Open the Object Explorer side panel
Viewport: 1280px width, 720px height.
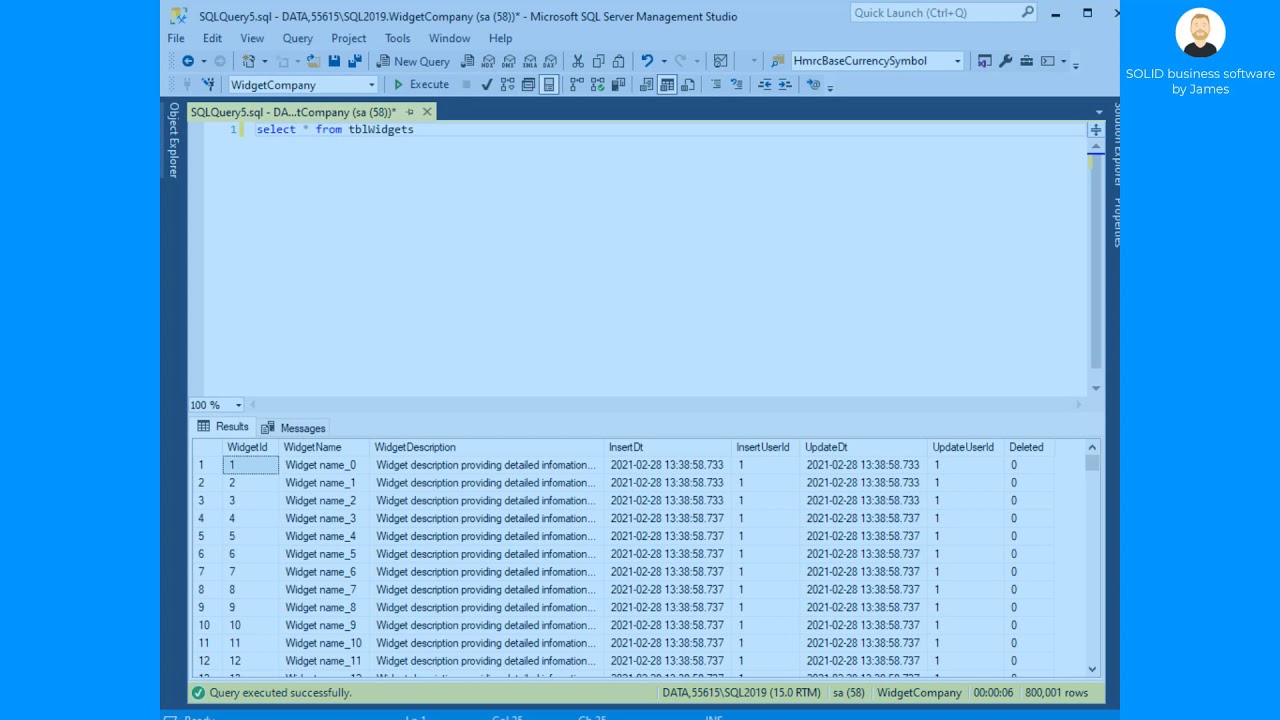click(x=173, y=140)
